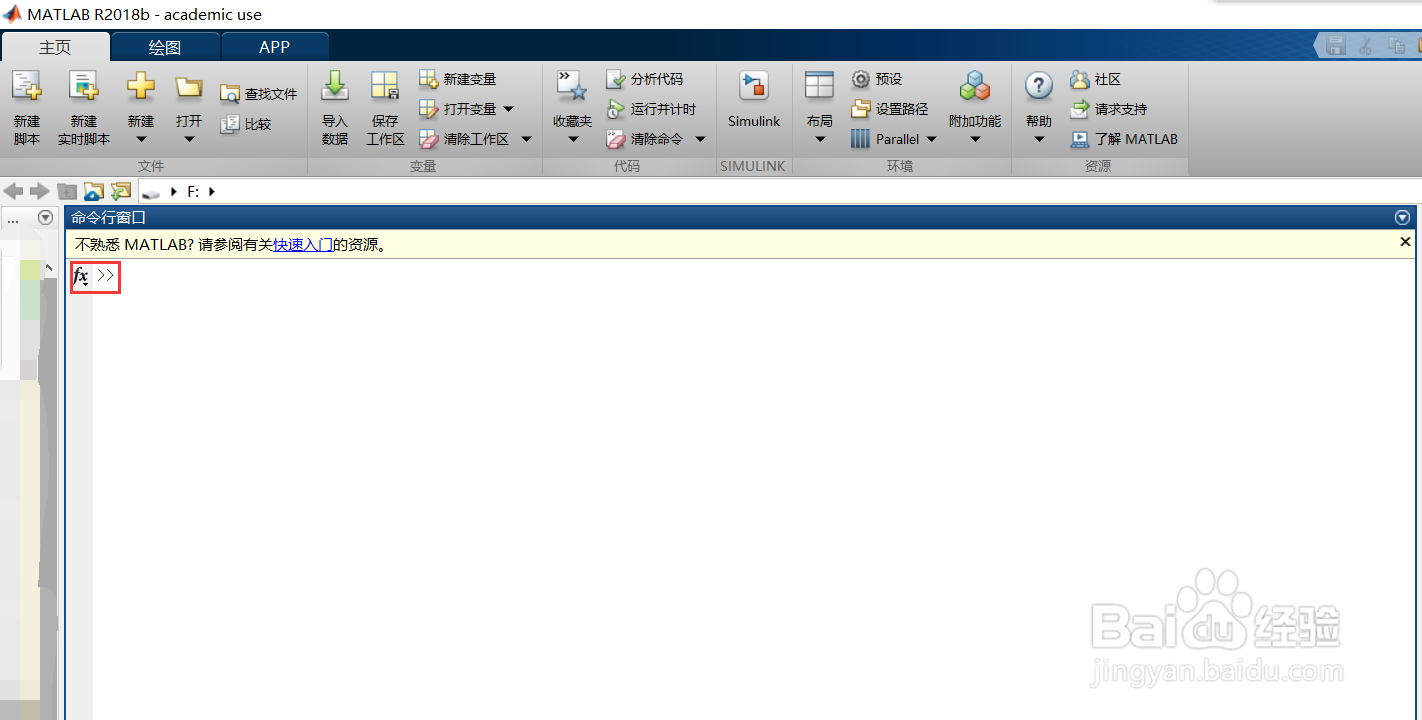Go forward with the right arrow
This screenshot has width=1422, height=720.
coord(39,191)
